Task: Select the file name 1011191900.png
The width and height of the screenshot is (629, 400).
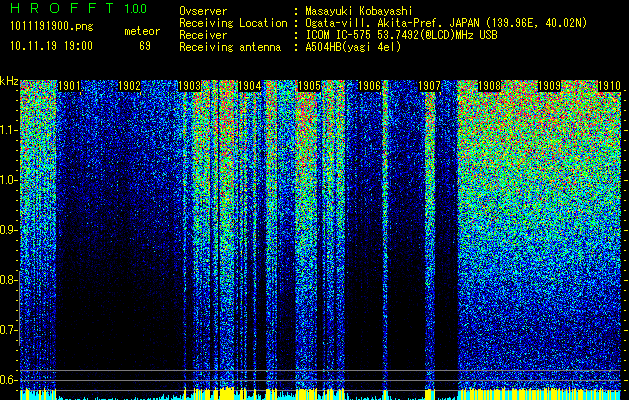Action: pos(51,27)
